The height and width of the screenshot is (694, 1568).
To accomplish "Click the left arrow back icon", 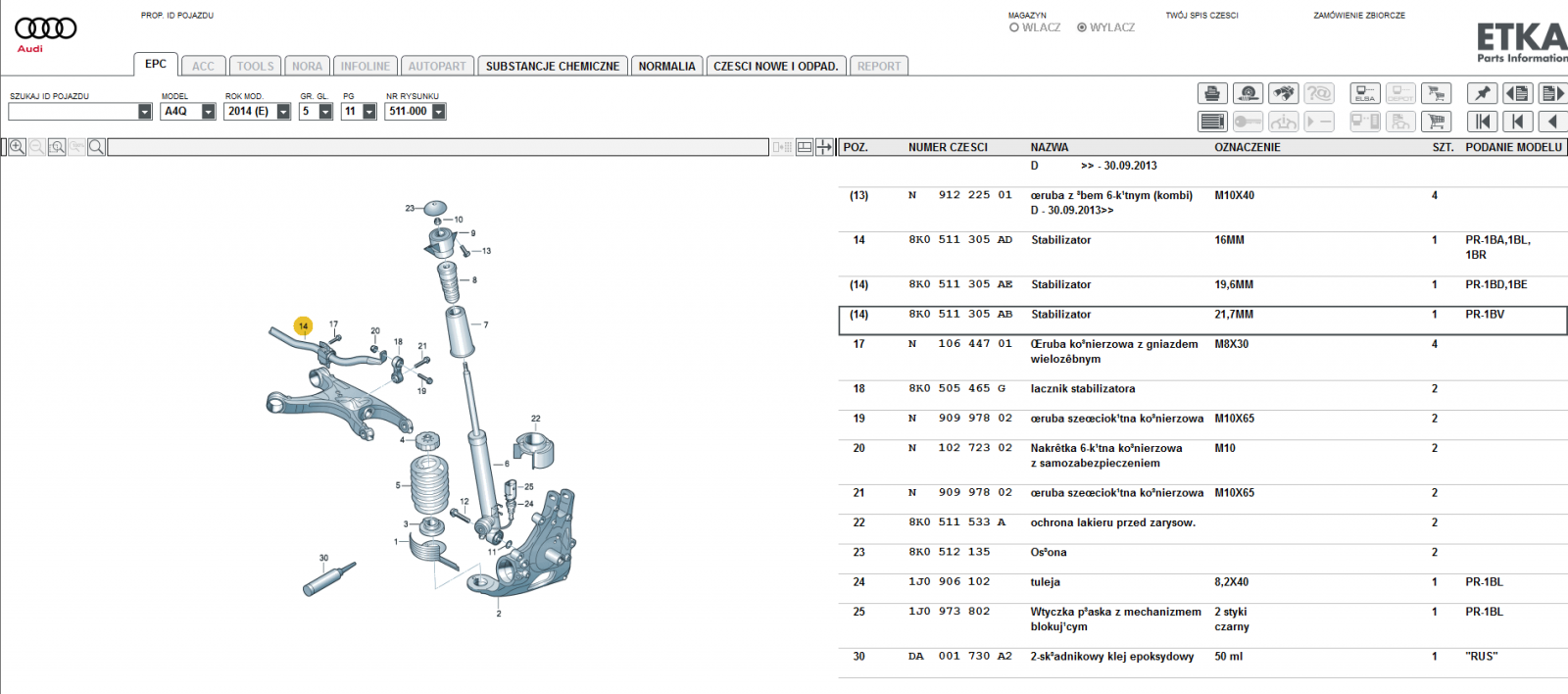I will click(x=1552, y=122).
